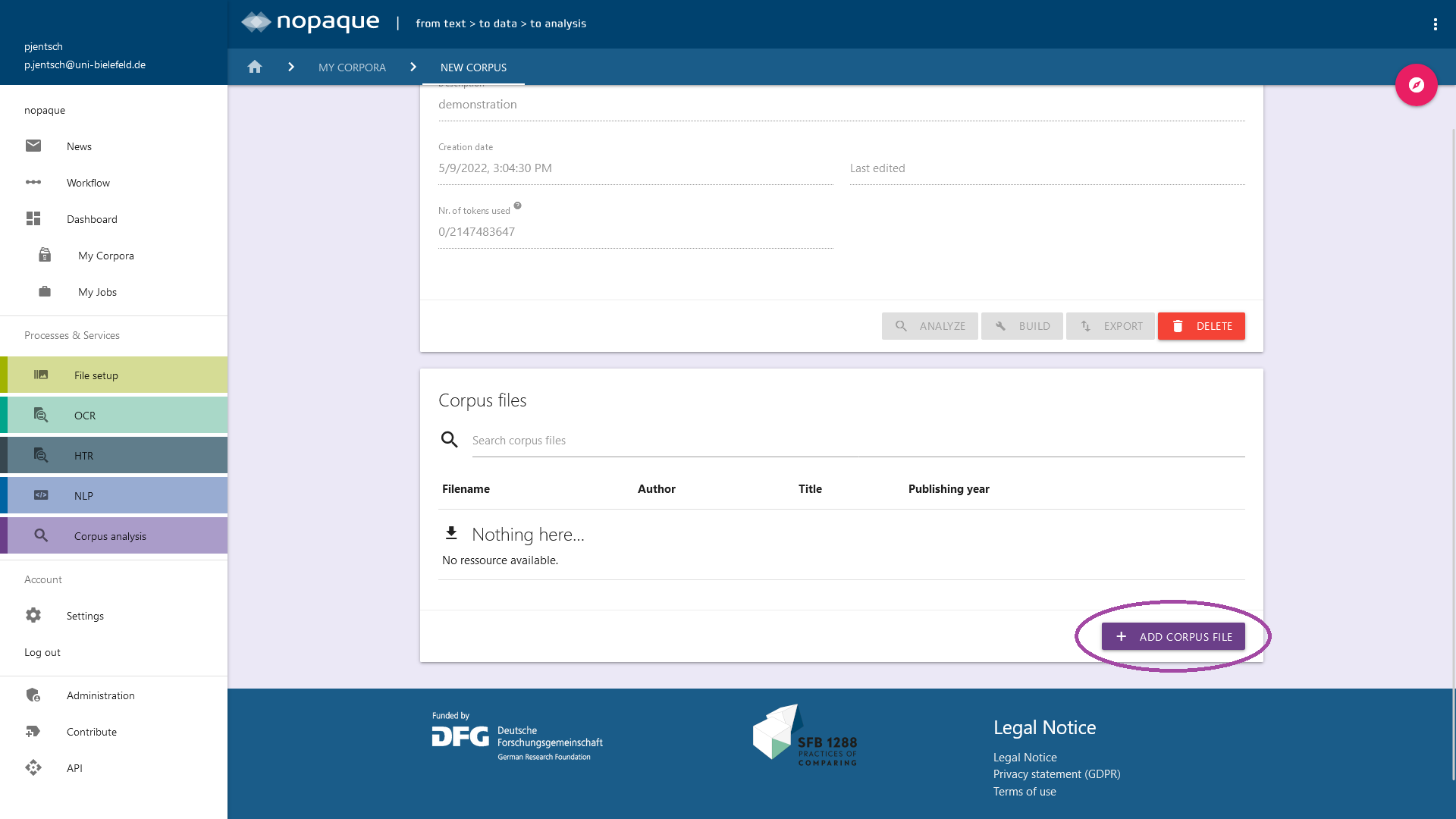Open the red compass floating button
Screen dimensions: 1456x819
click(1416, 85)
